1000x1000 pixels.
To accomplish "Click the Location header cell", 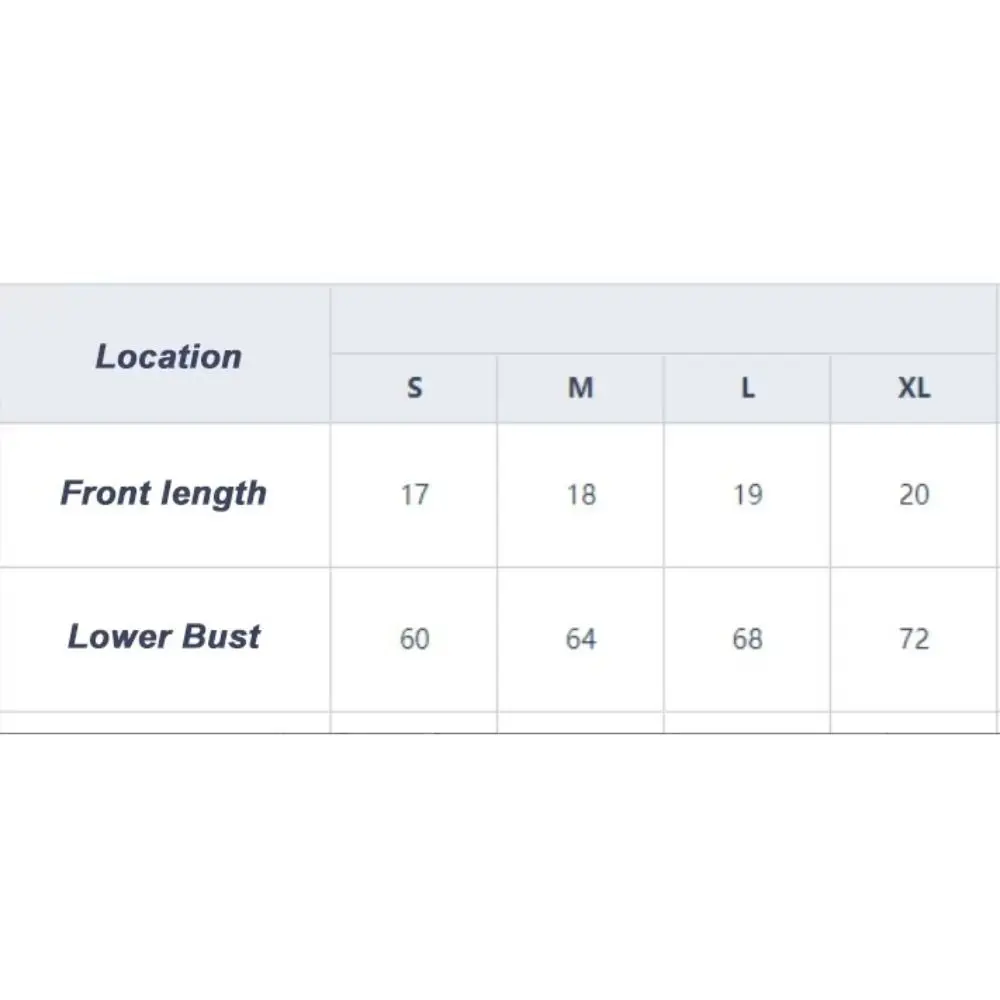I will (x=168, y=356).
